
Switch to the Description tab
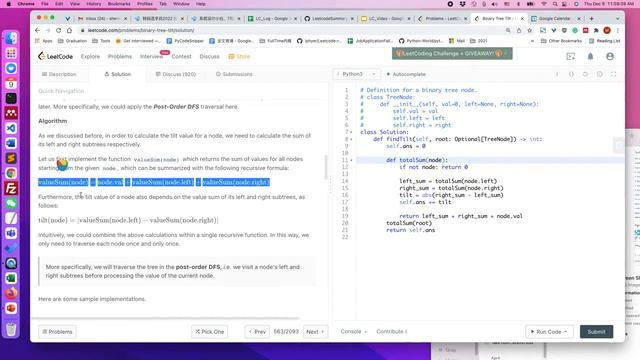59,74
